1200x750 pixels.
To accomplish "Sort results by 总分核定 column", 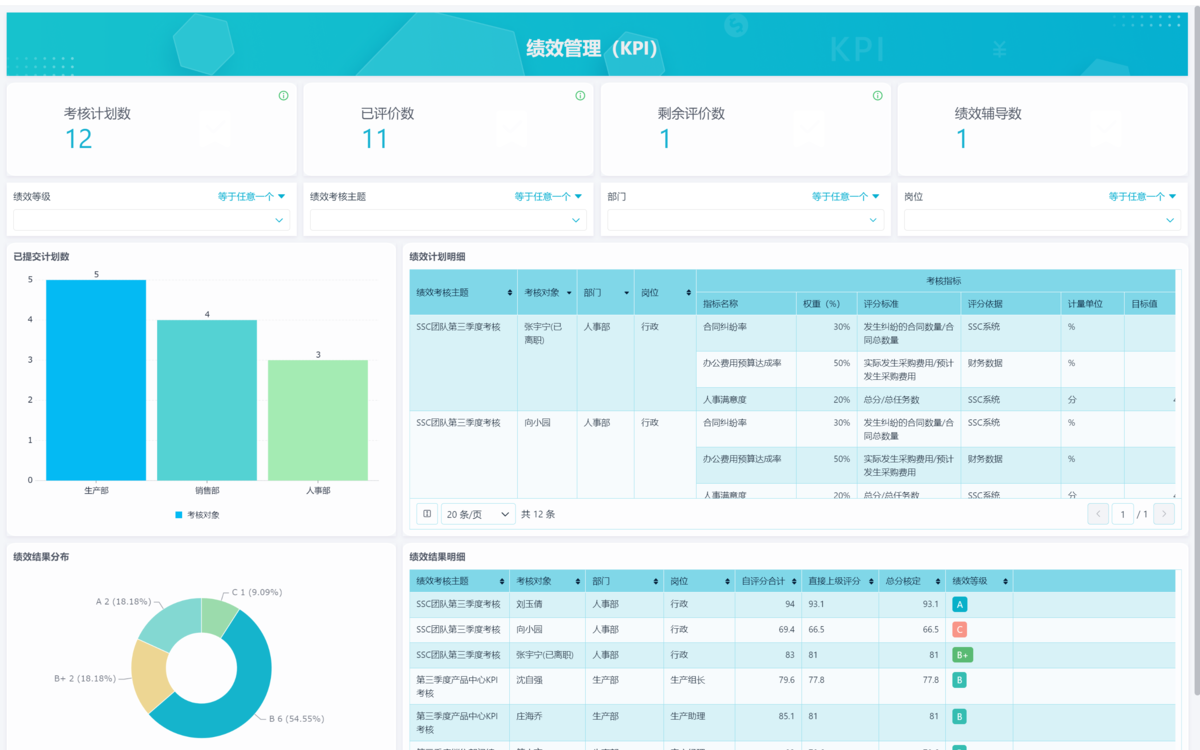I will coord(939,581).
